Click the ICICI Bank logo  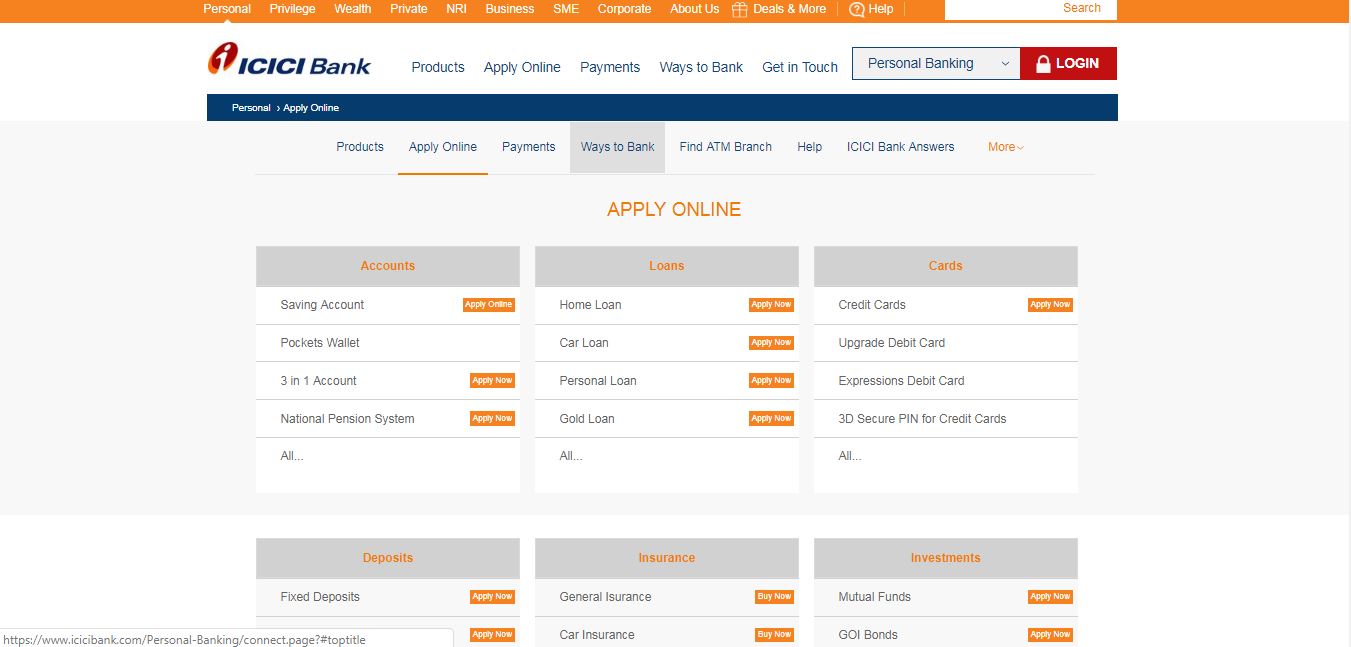[x=289, y=62]
